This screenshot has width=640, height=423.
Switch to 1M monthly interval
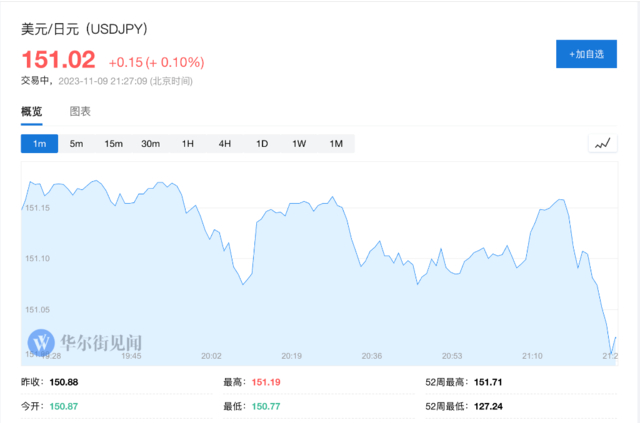point(336,144)
